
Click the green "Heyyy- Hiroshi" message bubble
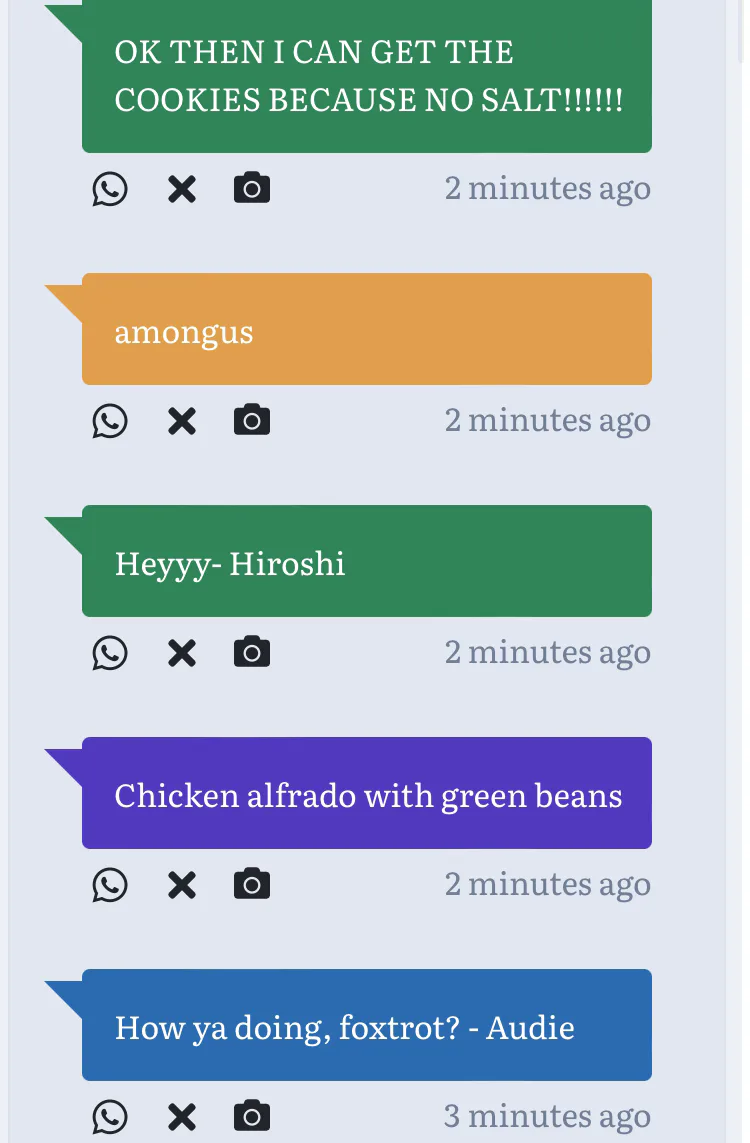pos(366,561)
